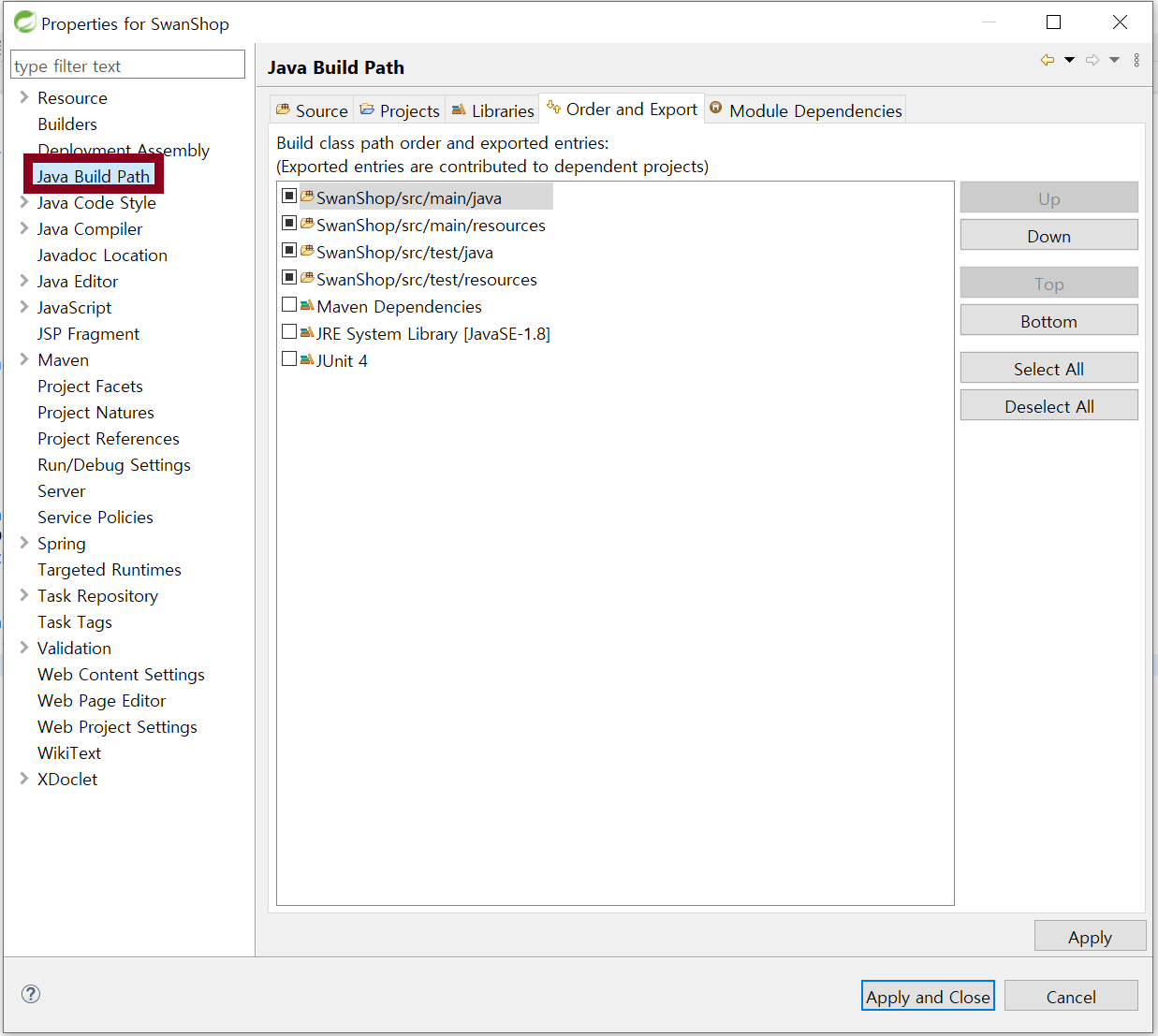Expand the Validation node

[x=23, y=648]
